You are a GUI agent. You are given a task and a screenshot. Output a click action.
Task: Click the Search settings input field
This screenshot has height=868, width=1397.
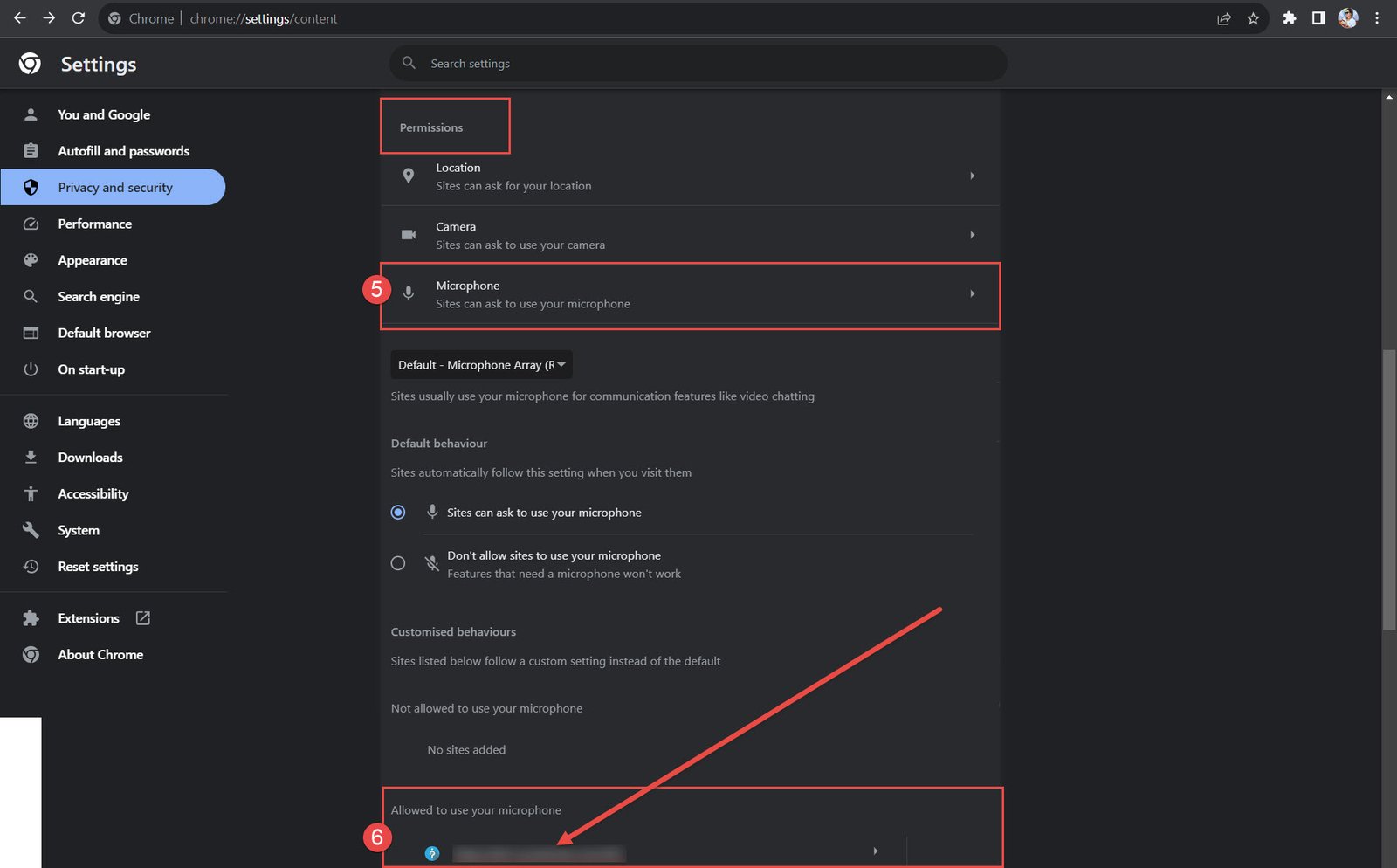(698, 64)
